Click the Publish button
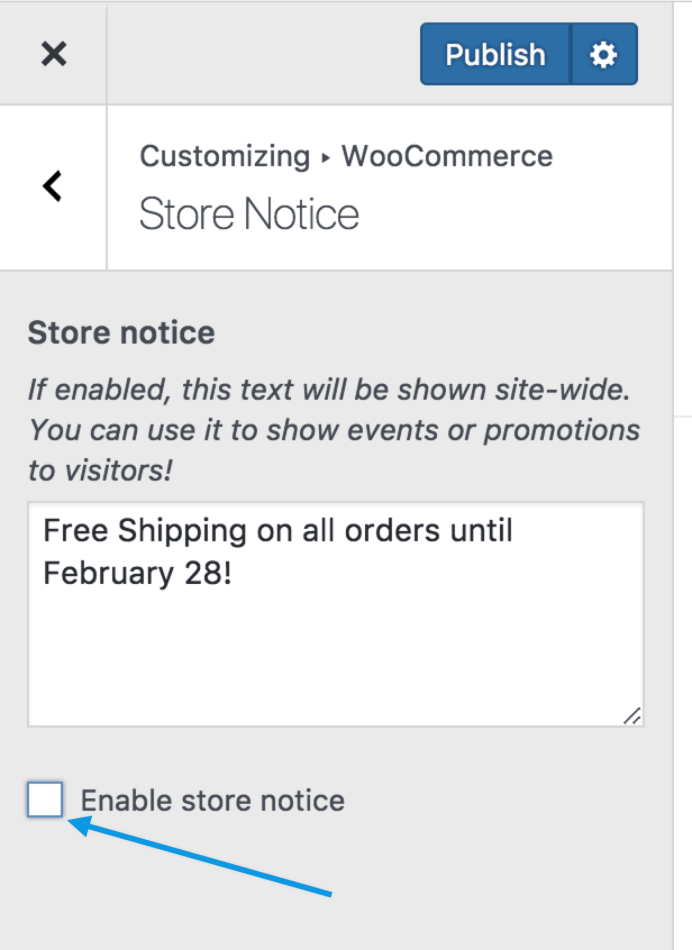The width and height of the screenshot is (692, 950). [x=495, y=54]
